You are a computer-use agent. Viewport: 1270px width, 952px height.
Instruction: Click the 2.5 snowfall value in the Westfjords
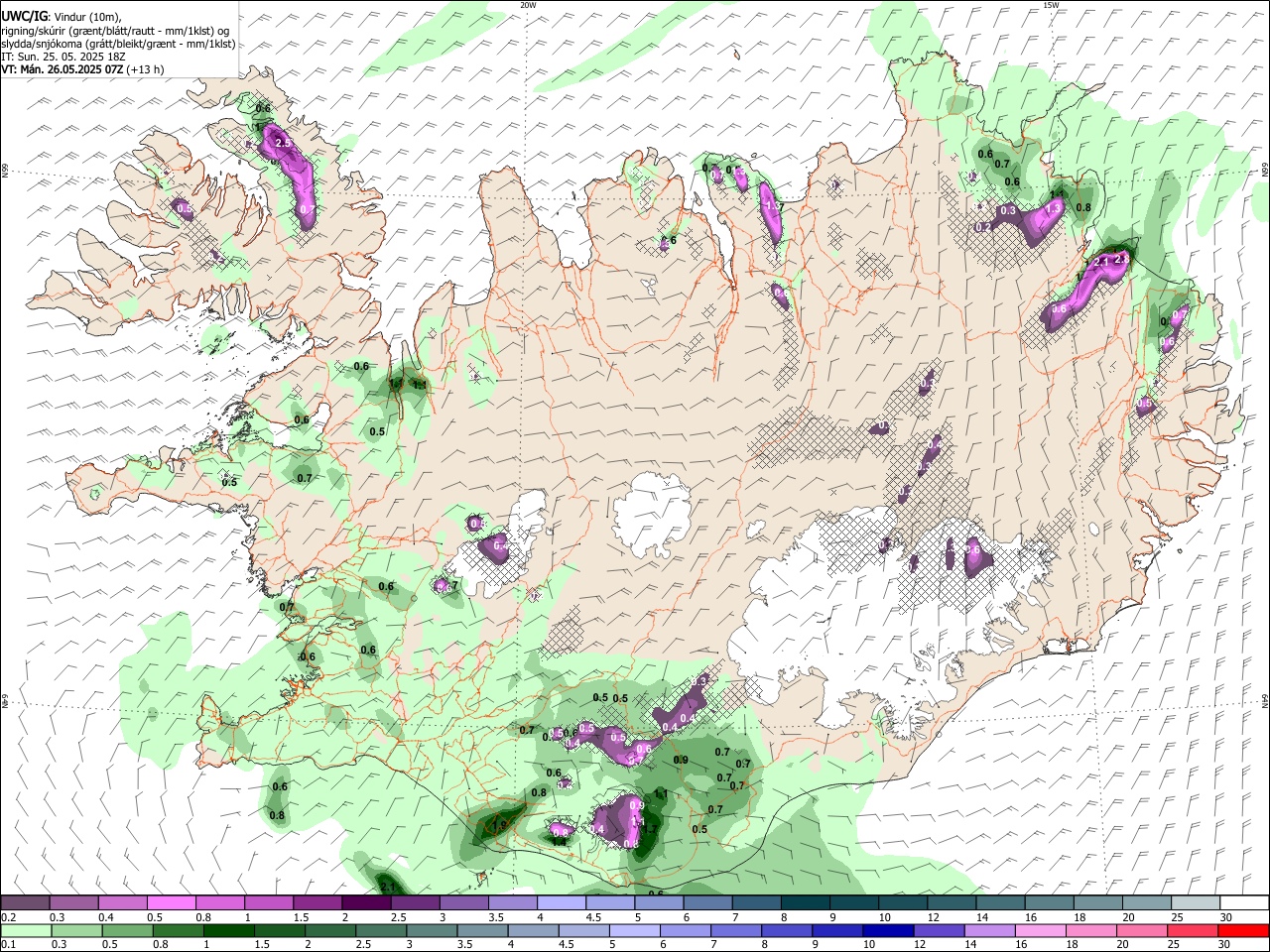[283, 144]
